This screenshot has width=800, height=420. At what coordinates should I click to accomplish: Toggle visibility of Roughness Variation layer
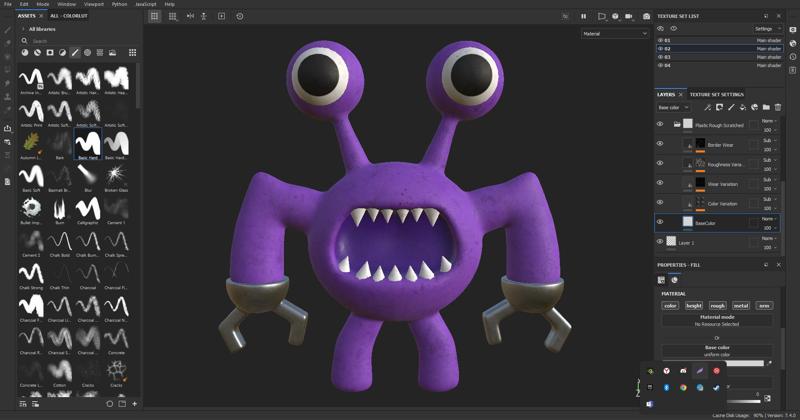click(x=660, y=163)
